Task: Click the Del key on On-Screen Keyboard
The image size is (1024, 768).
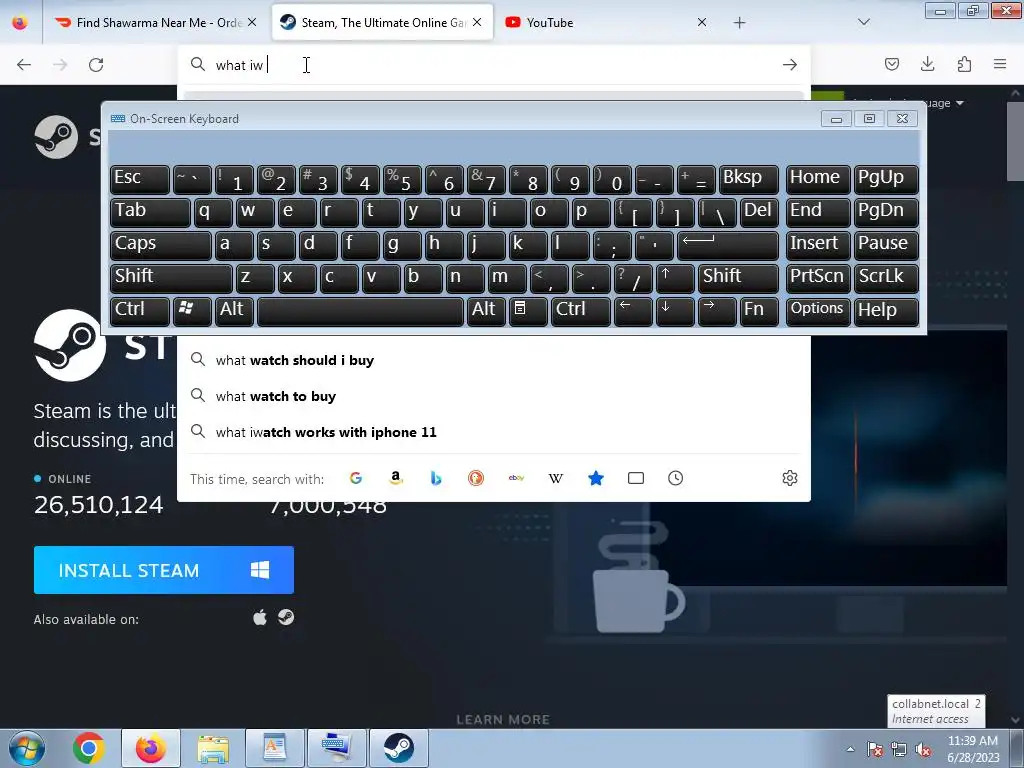Action: (759, 212)
